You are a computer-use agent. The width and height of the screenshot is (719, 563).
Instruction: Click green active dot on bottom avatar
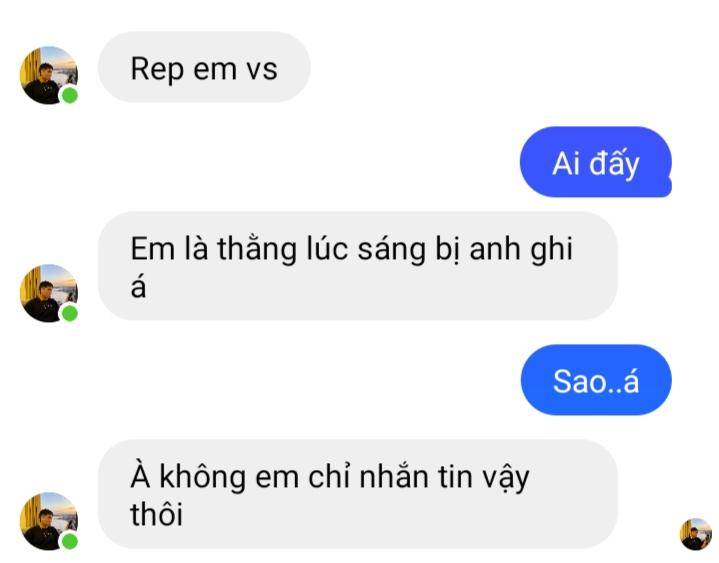pos(70,541)
